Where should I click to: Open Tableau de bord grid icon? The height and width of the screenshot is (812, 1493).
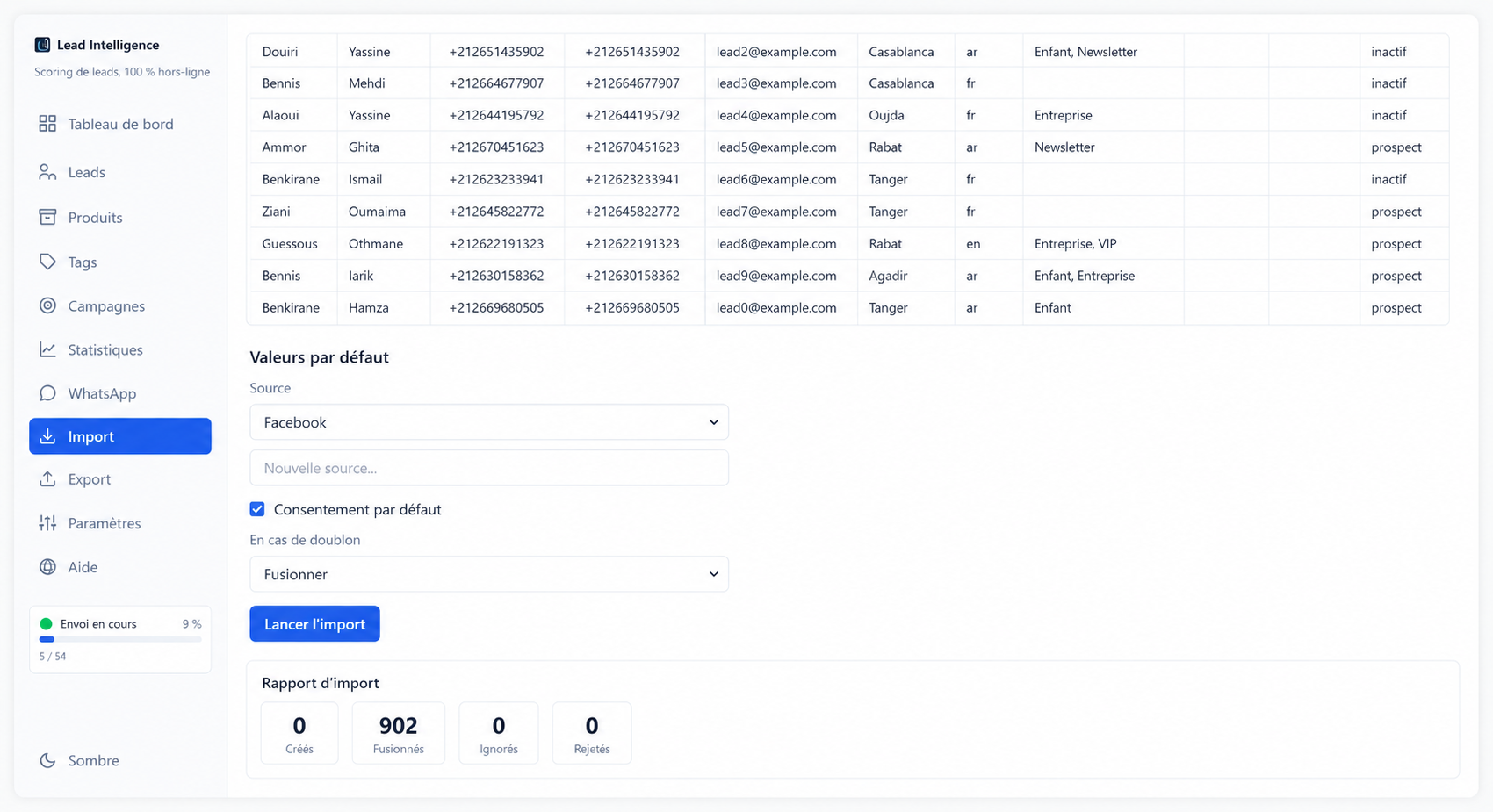coord(47,124)
